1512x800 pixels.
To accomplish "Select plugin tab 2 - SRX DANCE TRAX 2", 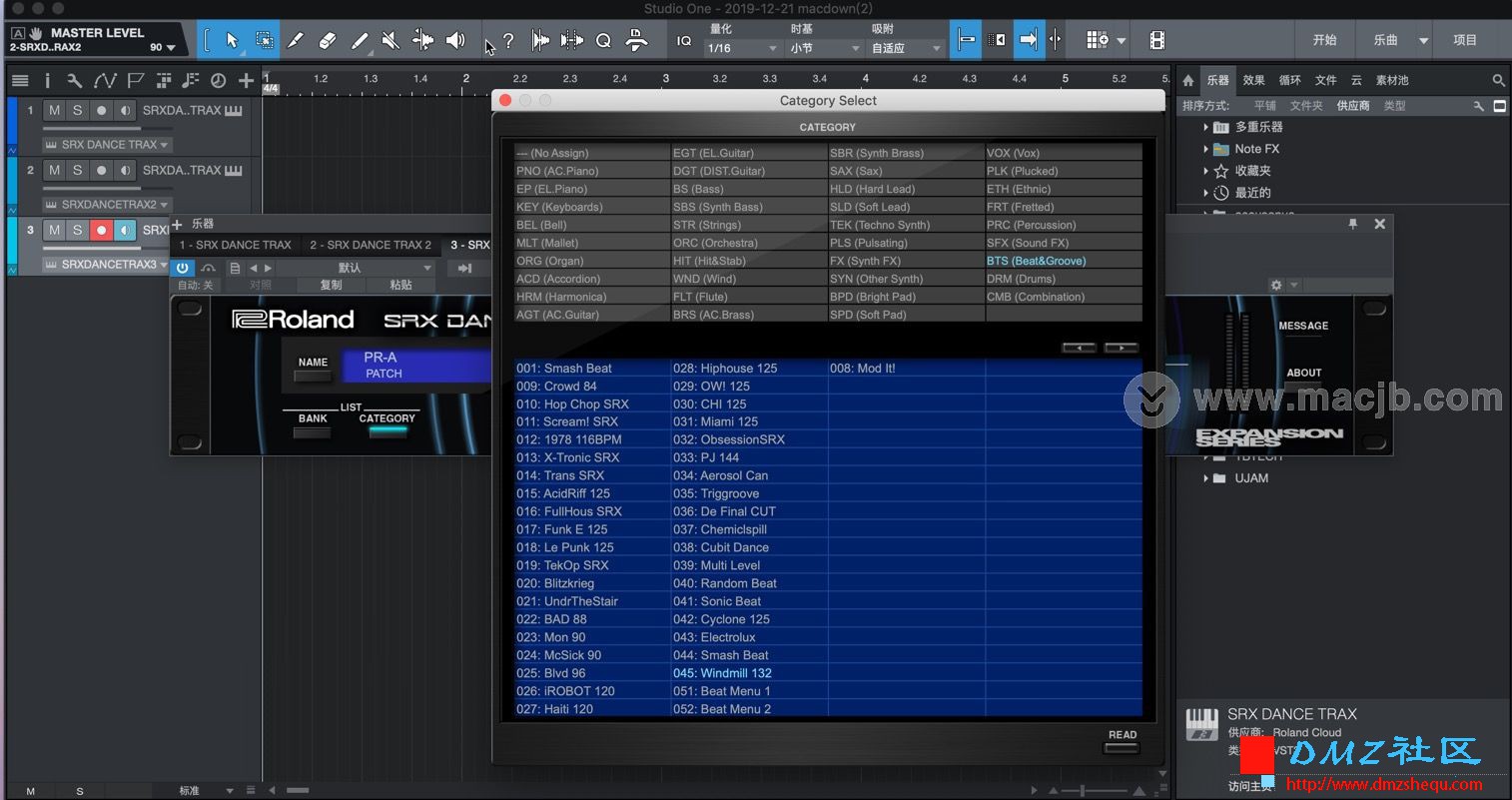I will [371, 245].
